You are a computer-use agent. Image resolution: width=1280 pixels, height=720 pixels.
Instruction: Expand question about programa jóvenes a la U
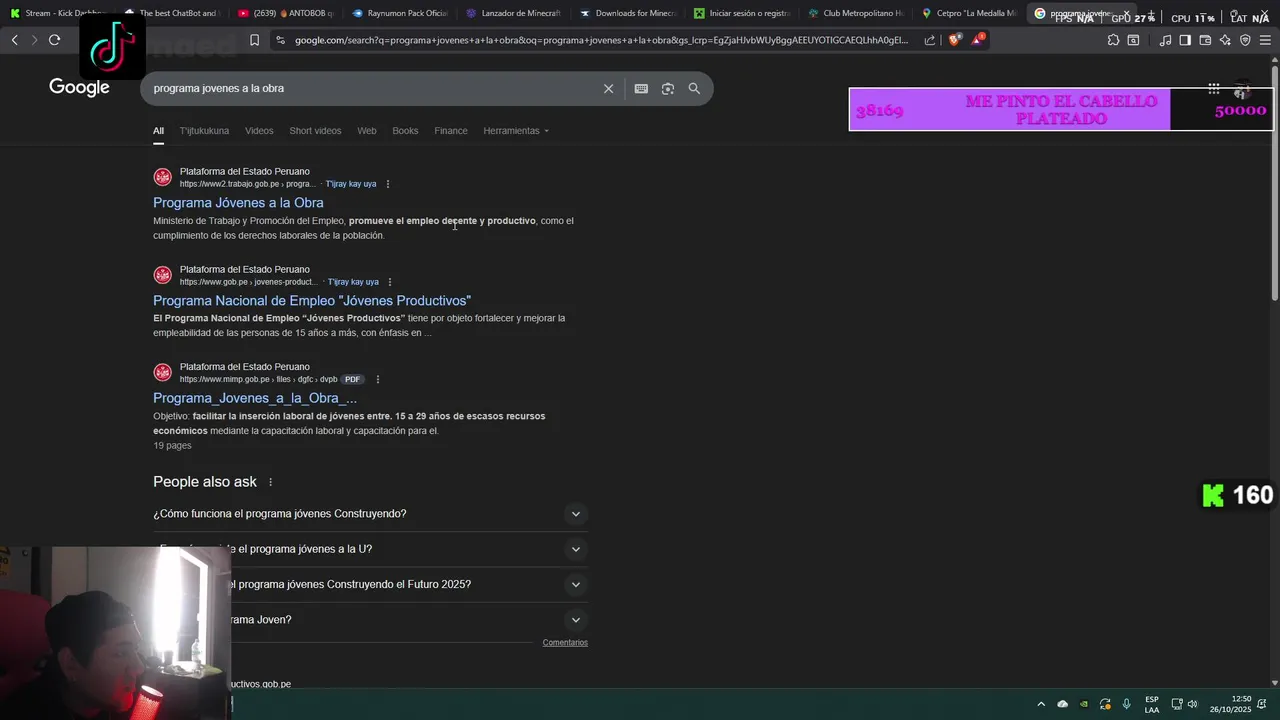pos(370,549)
